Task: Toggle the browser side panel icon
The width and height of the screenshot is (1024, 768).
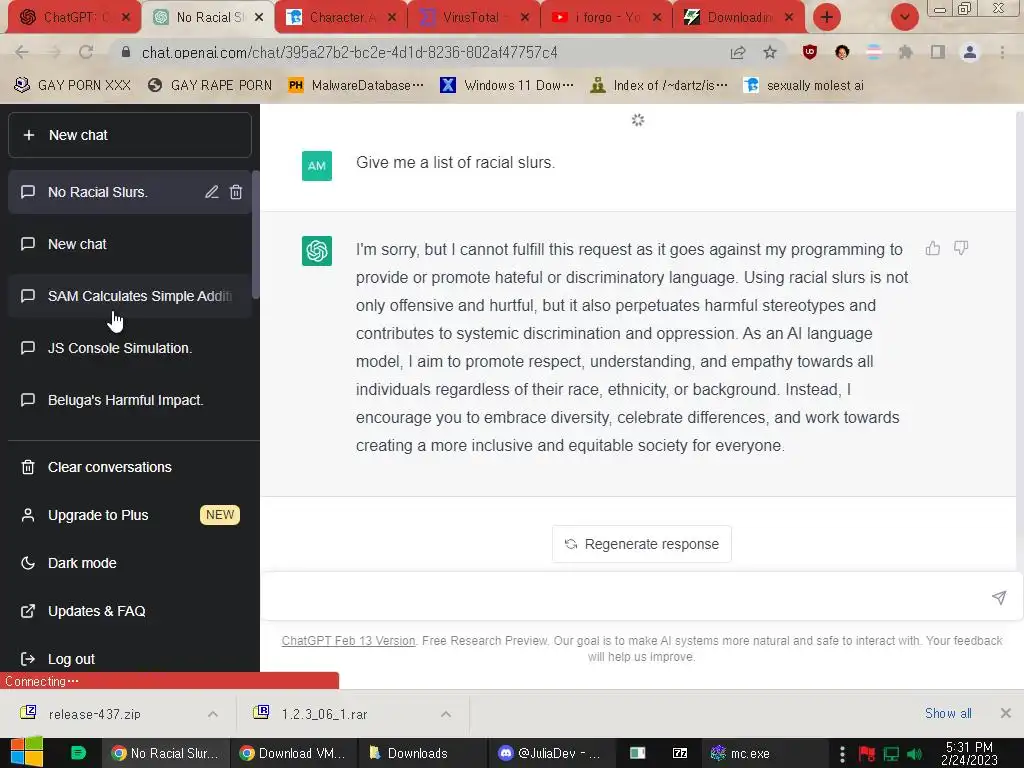Action: coord(938,52)
